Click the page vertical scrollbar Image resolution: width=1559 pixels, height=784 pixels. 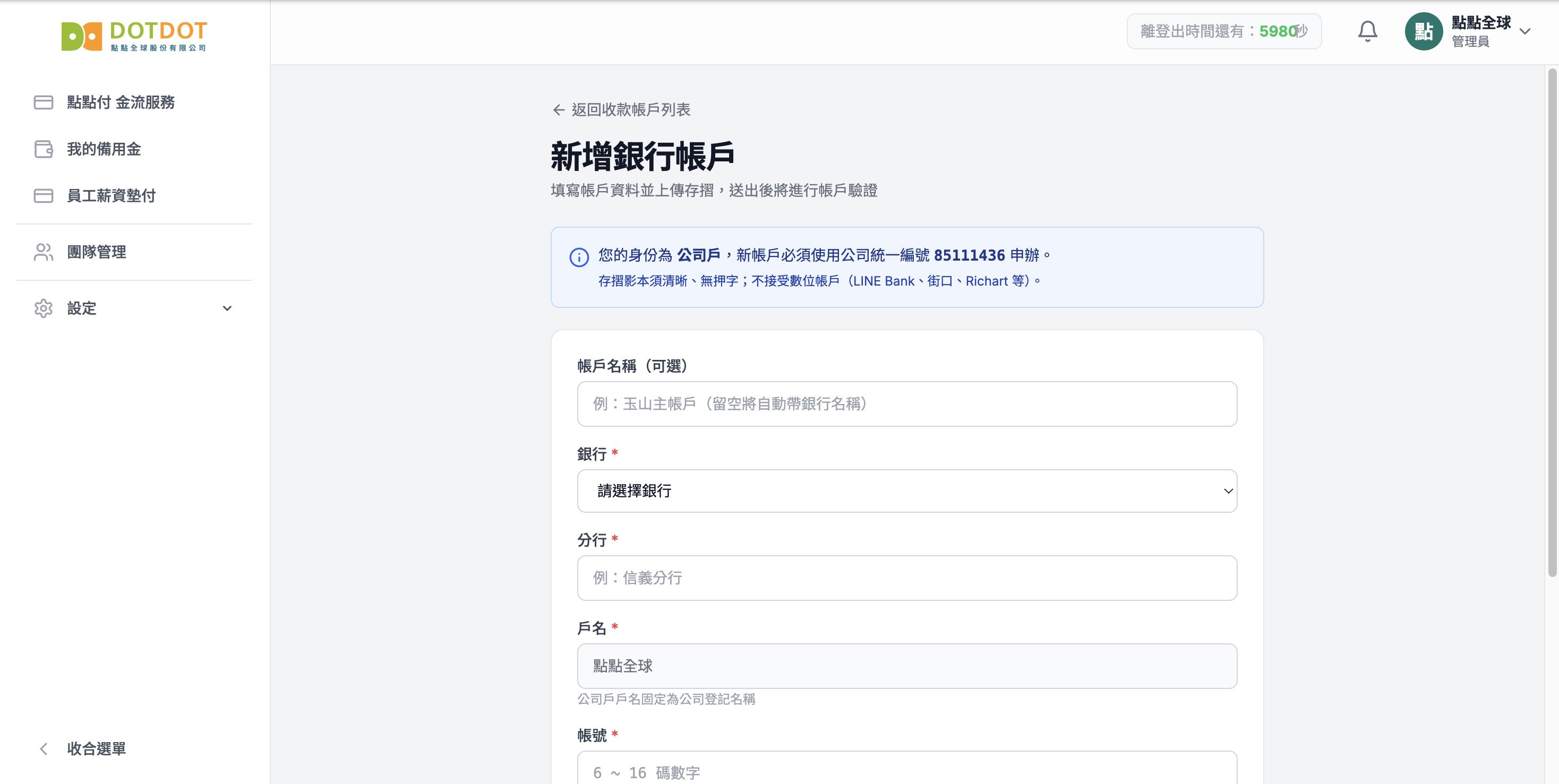tap(1552, 323)
